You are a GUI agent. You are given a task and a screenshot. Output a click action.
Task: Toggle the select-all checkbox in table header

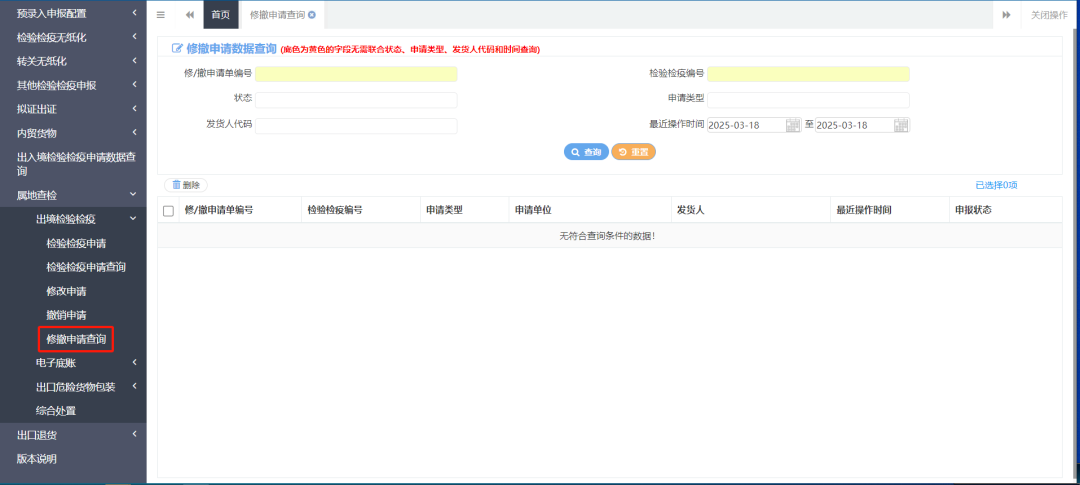(x=168, y=211)
